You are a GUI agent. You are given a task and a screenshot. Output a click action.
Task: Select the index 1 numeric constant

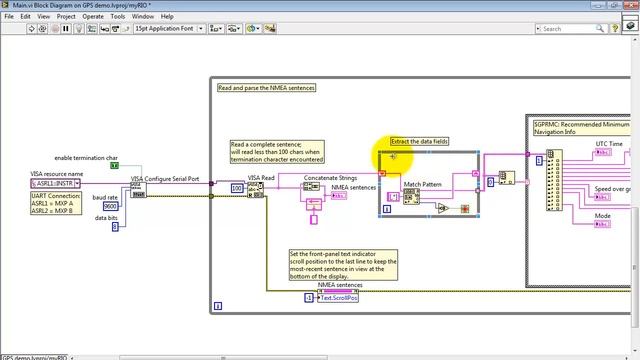[x=539, y=161]
